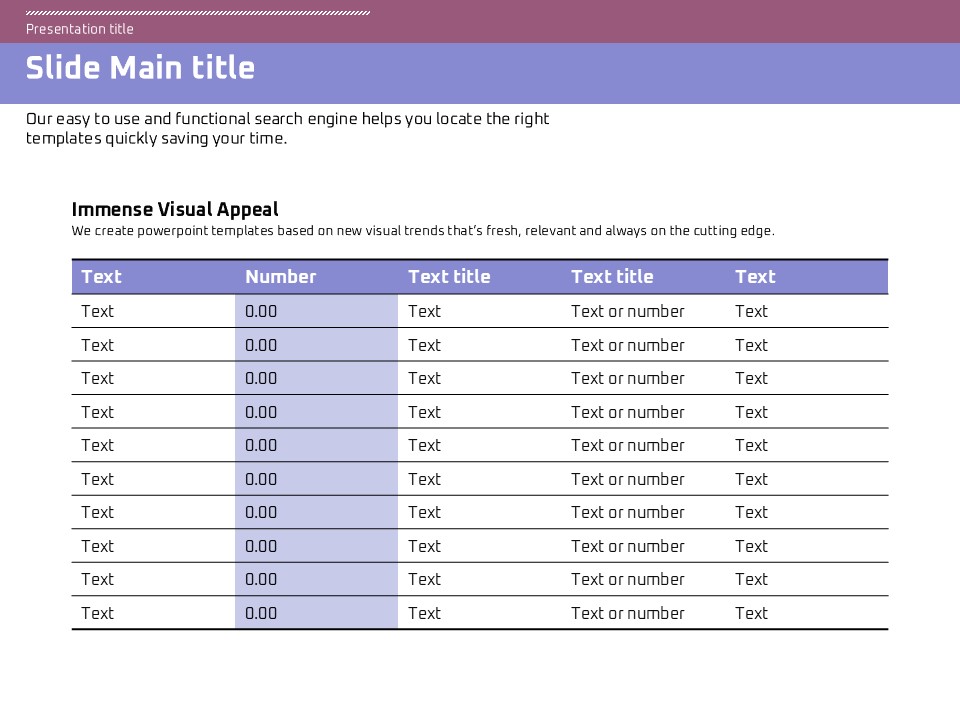Click the last column 'Text' cell in first data row

(751, 311)
